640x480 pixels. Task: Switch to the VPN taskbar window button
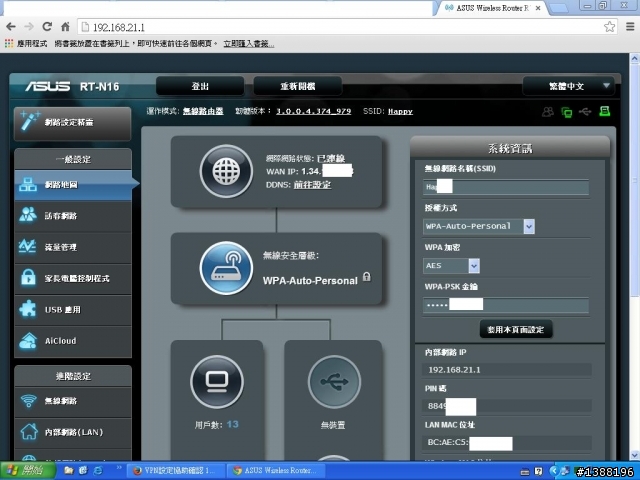tap(175, 471)
